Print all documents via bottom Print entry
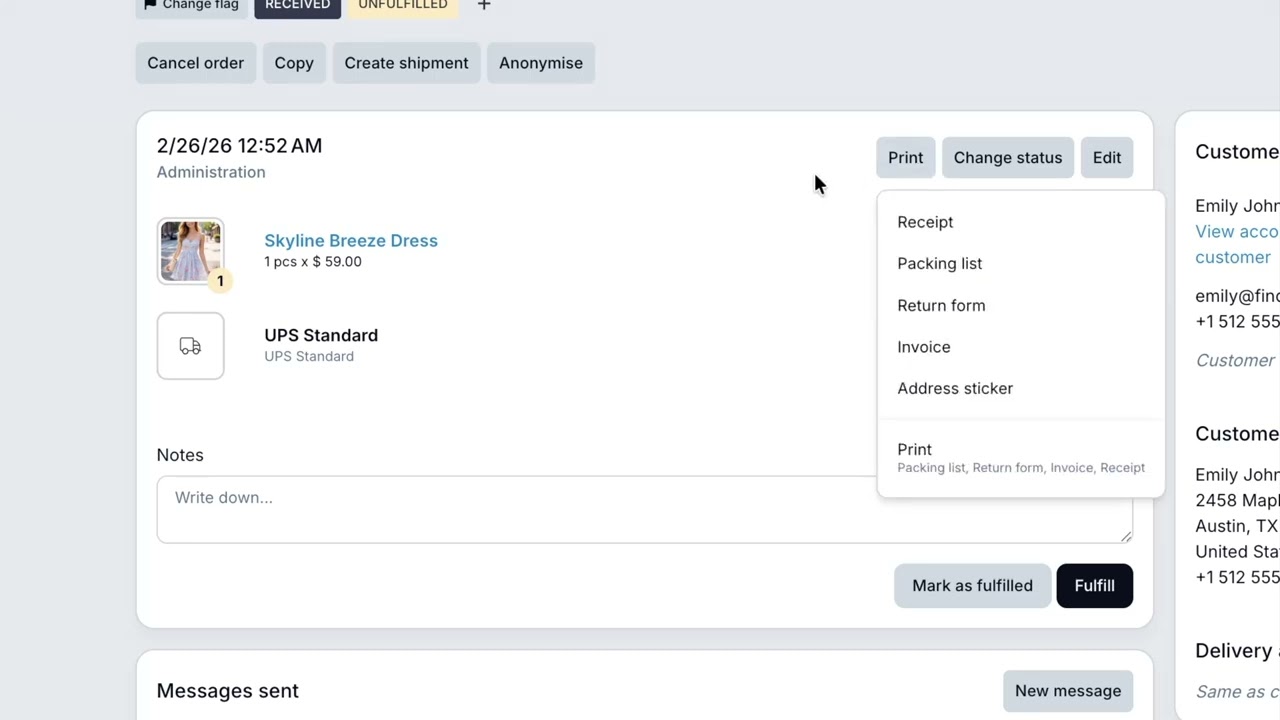The width and height of the screenshot is (1280, 720). (x=1021, y=458)
